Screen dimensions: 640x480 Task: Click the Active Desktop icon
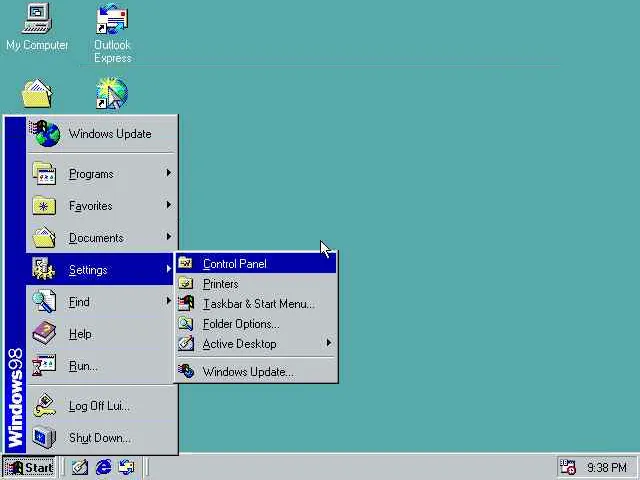(x=186, y=343)
